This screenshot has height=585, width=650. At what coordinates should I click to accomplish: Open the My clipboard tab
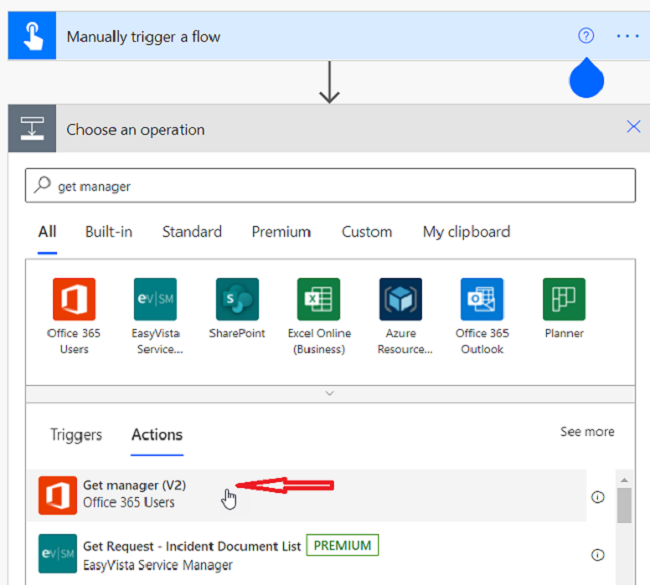click(x=466, y=232)
